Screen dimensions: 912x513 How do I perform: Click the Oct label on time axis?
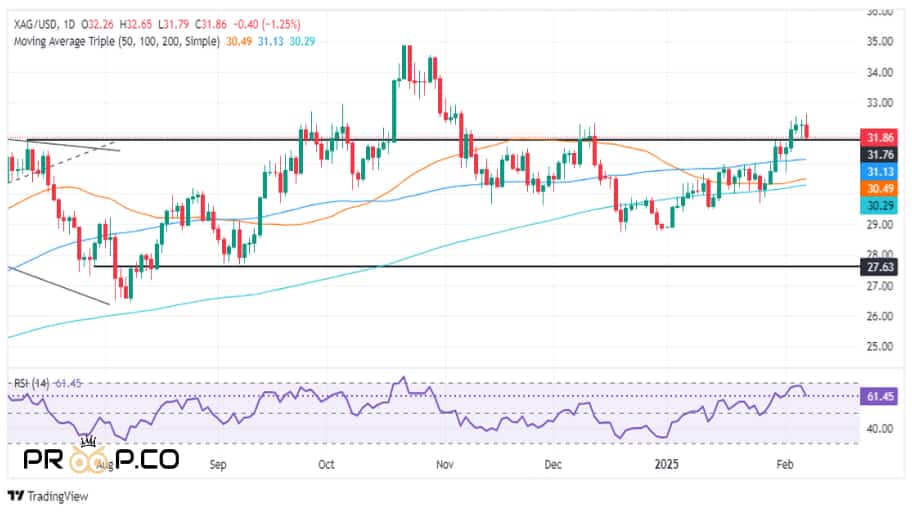point(326,464)
